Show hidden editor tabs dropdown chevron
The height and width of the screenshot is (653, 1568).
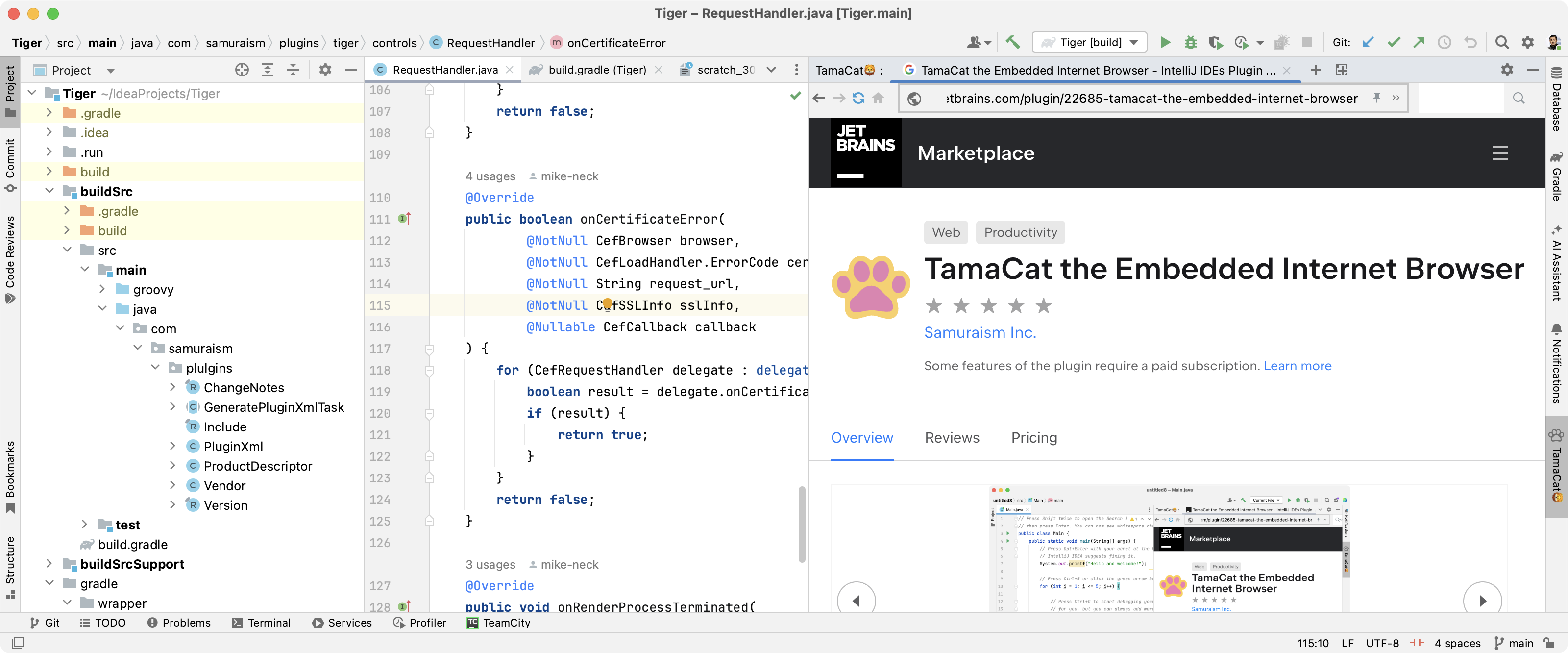tap(771, 70)
